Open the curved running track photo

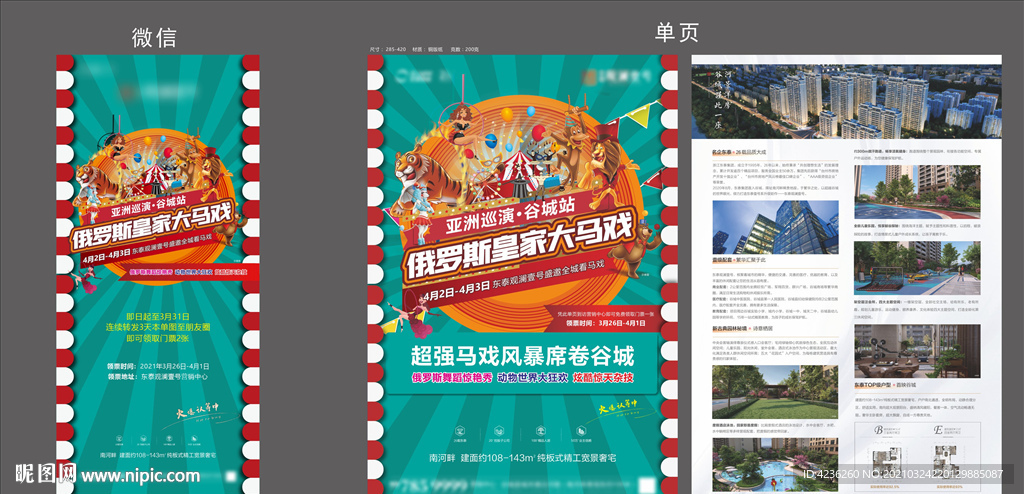[917, 191]
